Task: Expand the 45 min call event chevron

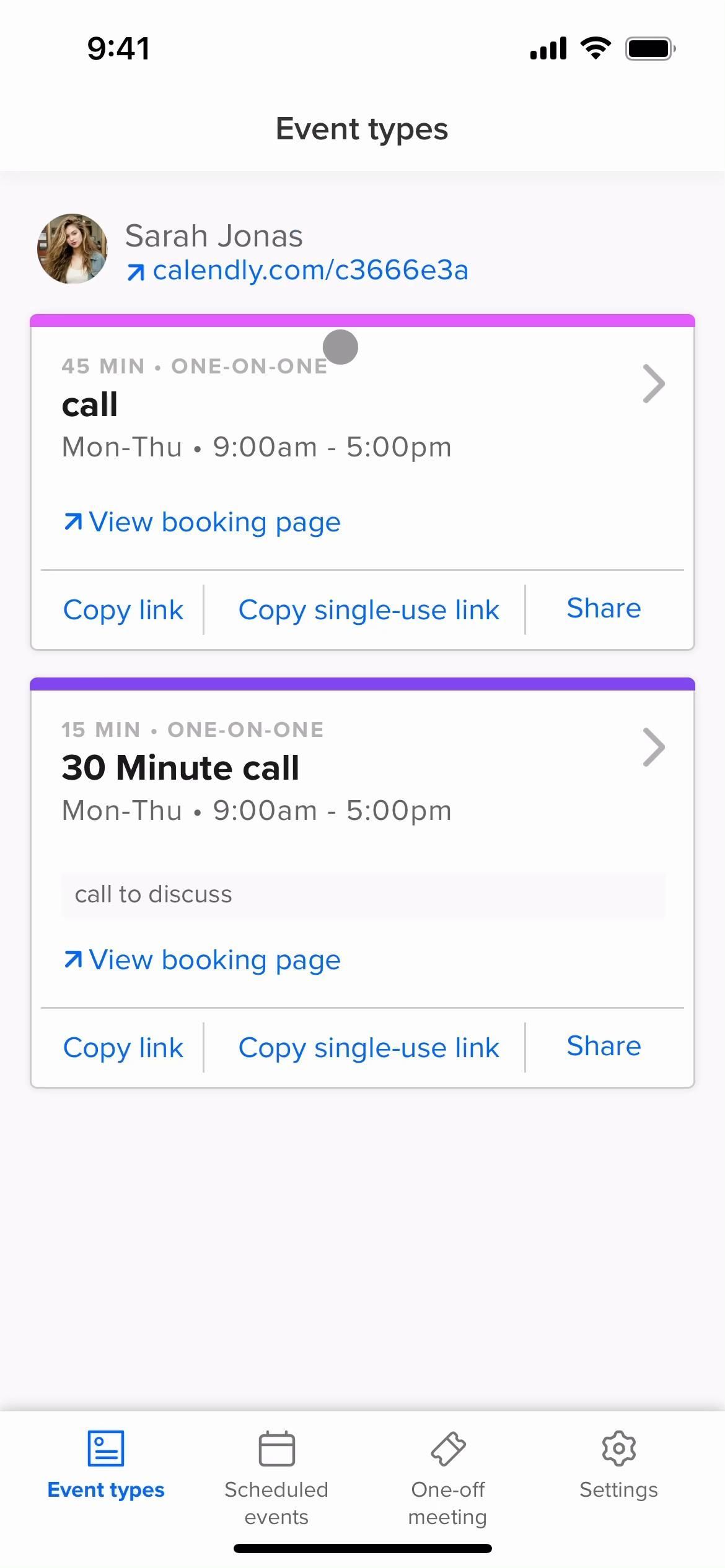Action: (654, 384)
